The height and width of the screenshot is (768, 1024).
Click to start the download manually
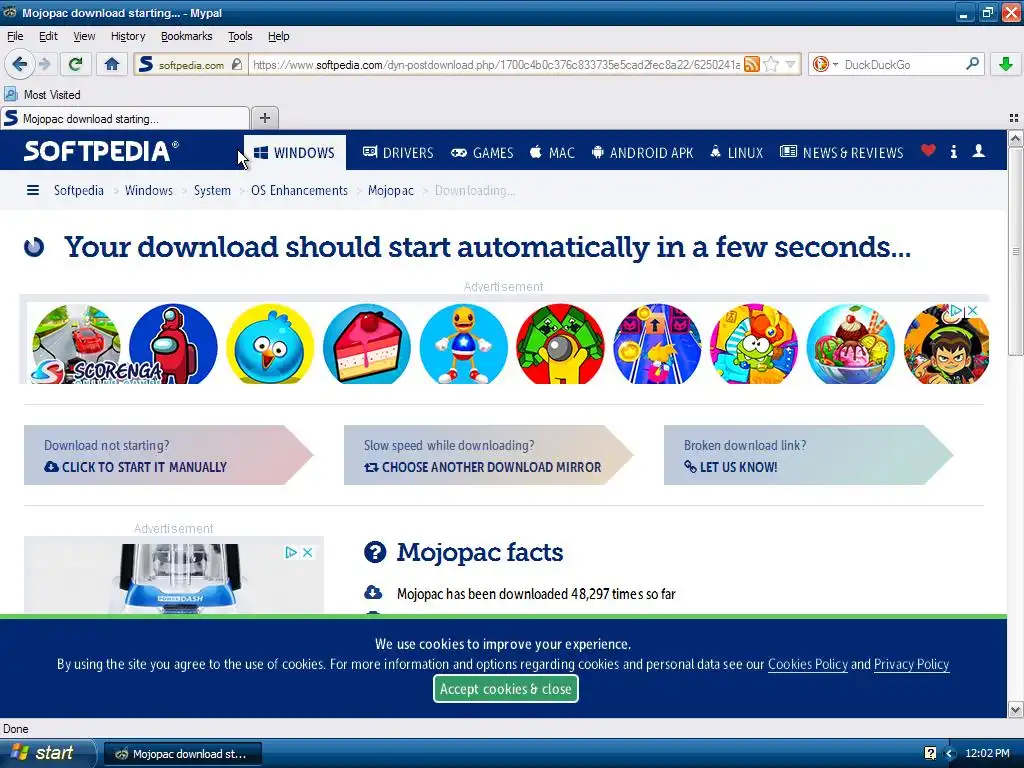click(x=168, y=455)
